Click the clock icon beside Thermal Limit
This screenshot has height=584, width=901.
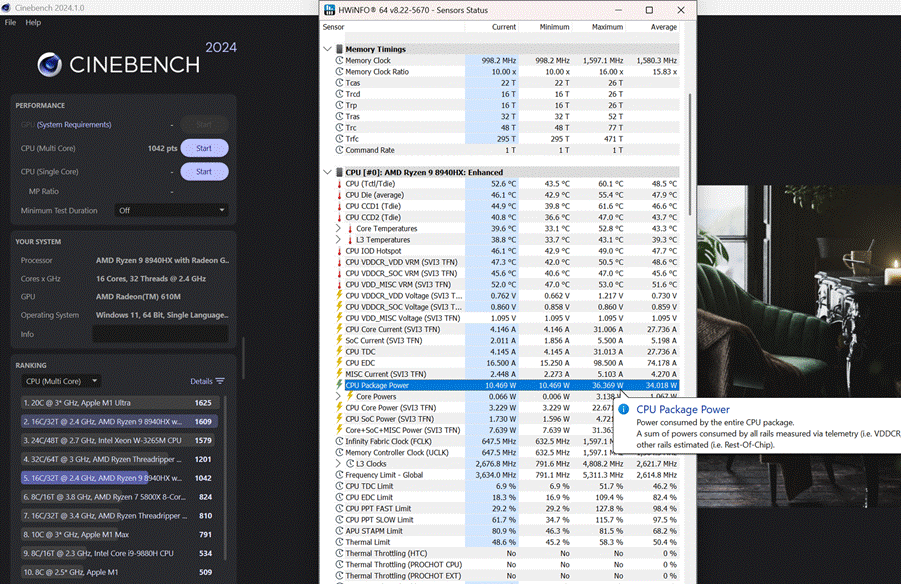(339, 542)
